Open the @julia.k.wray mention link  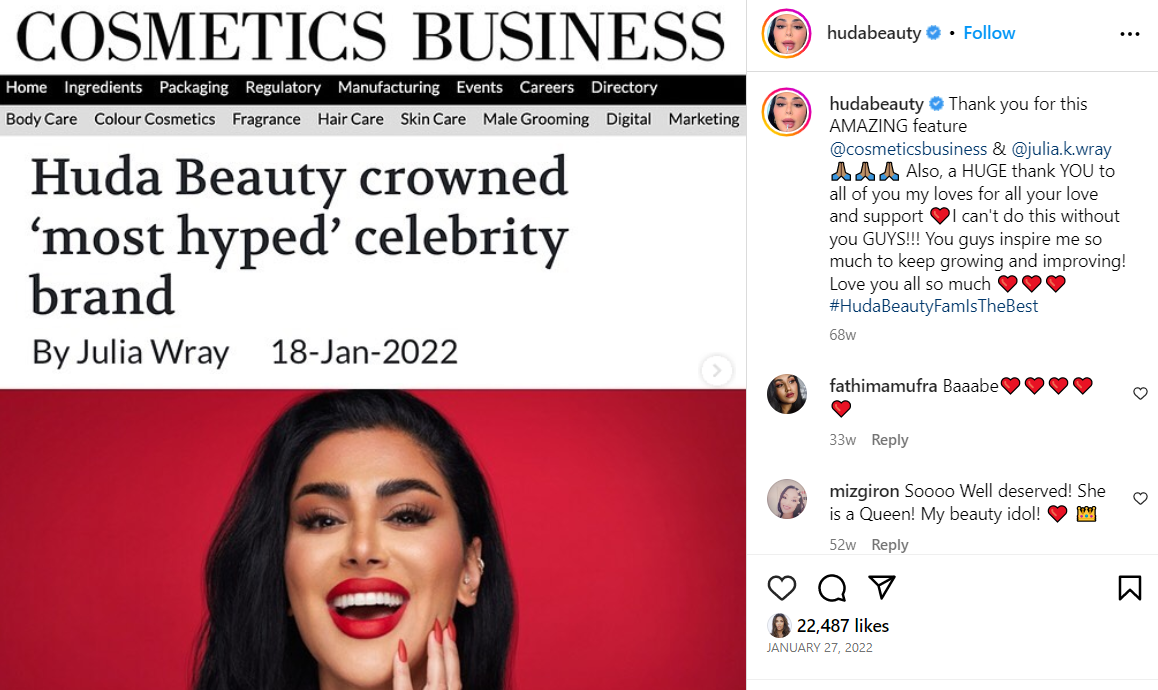coord(1061,148)
